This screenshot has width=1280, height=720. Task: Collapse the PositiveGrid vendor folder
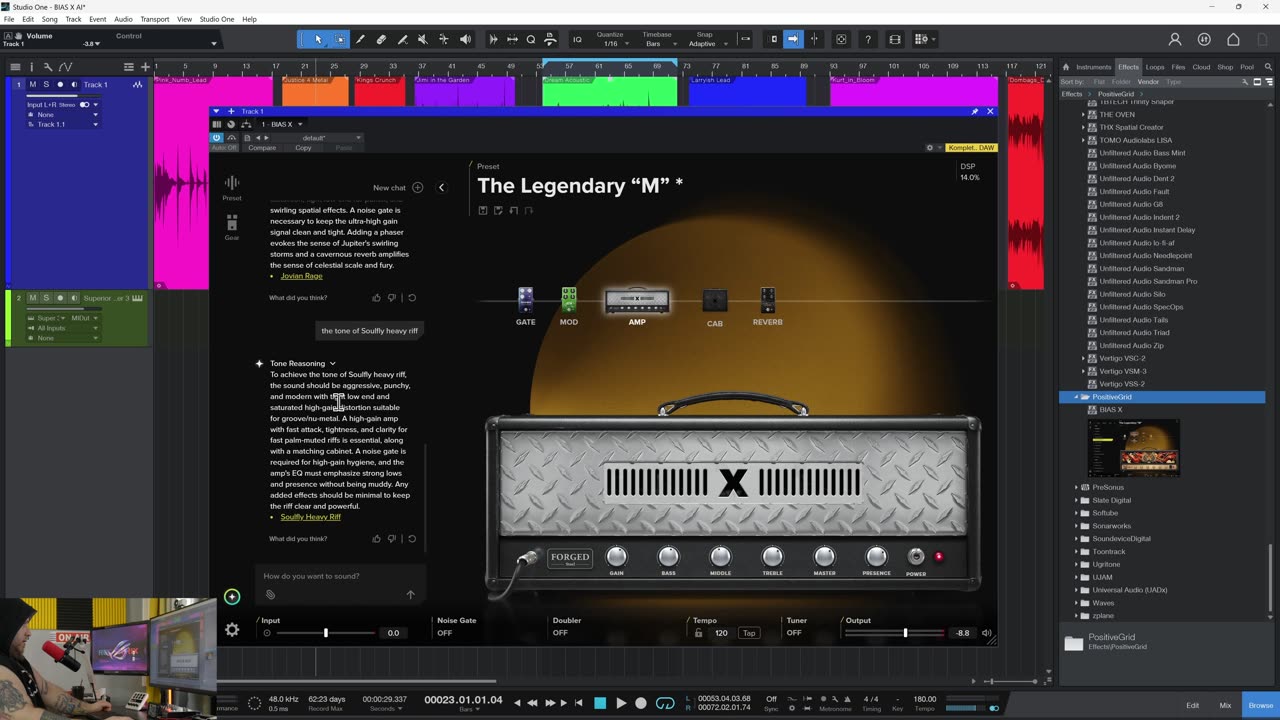tap(1077, 397)
